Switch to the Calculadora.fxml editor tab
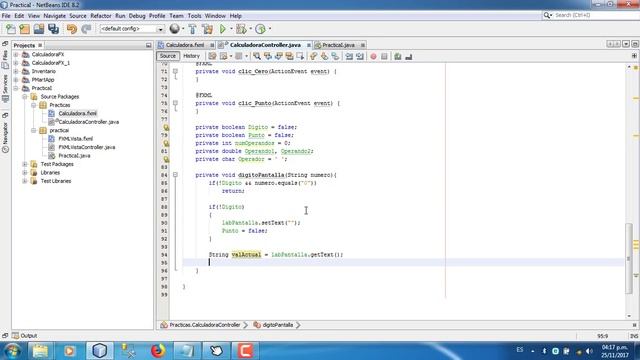The width and height of the screenshot is (640, 360). [185, 45]
